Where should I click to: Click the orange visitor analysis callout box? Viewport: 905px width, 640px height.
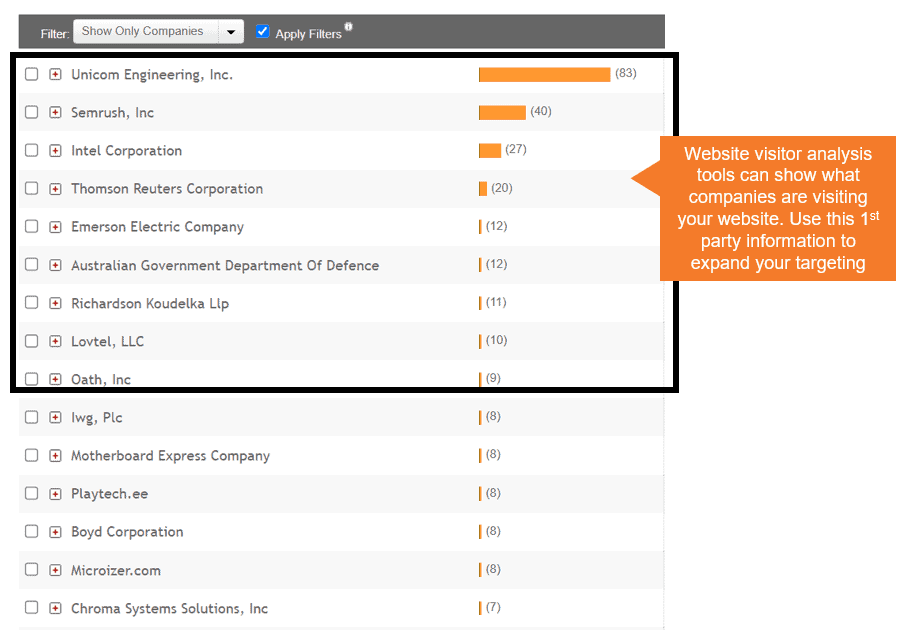777,208
